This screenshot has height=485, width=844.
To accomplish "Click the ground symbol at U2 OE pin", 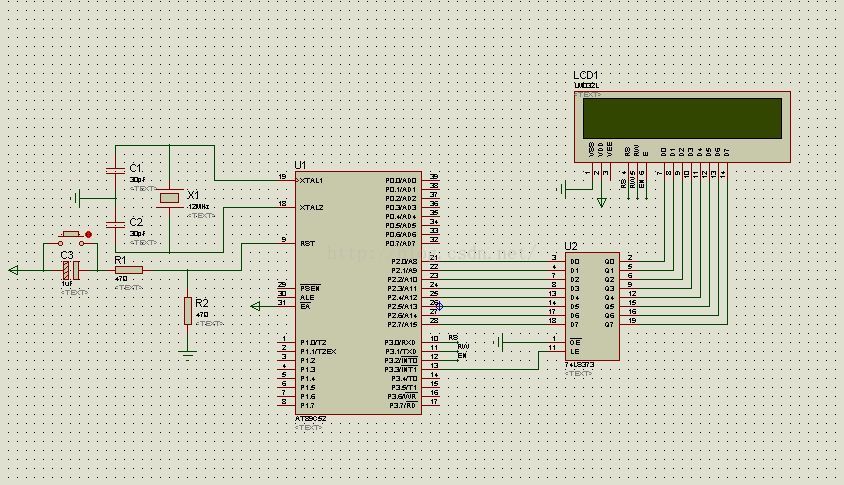I will click(x=499, y=342).
